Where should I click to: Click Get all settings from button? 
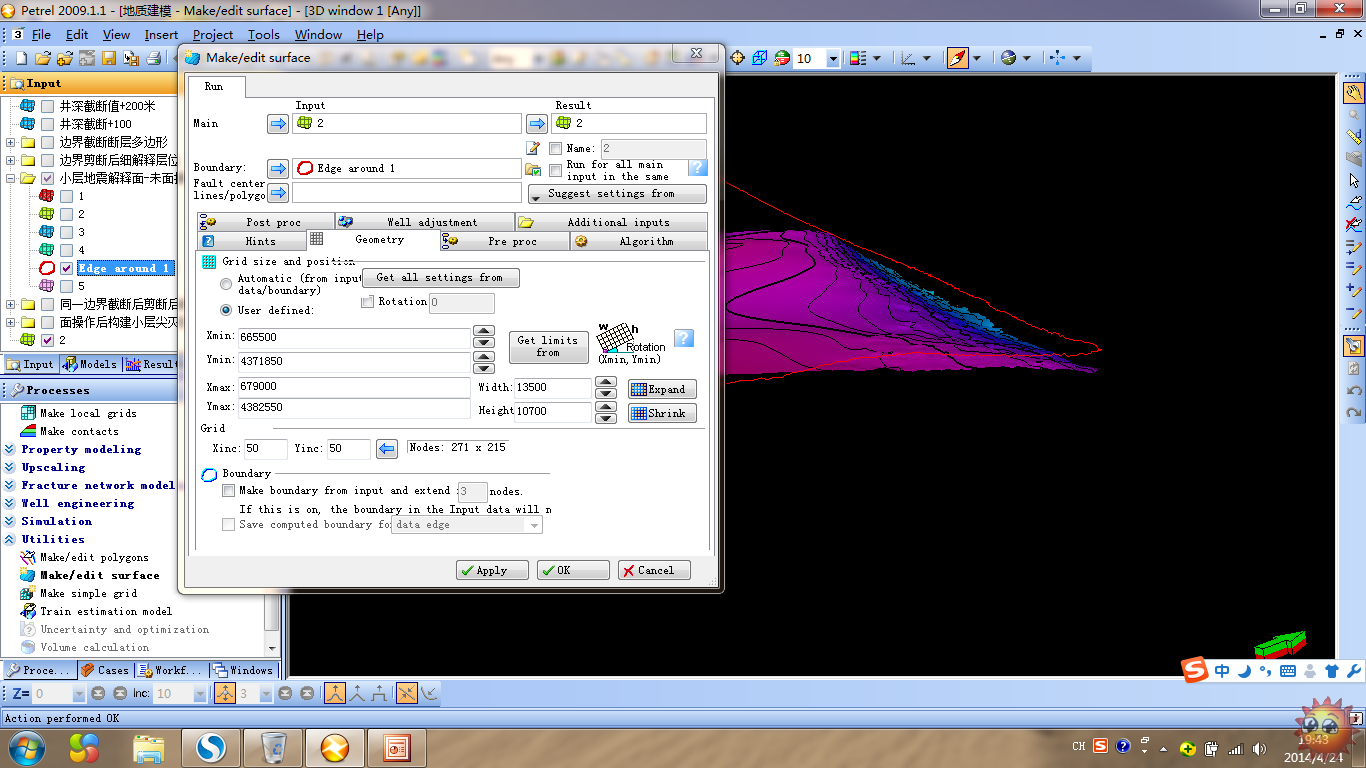point(440,277)
